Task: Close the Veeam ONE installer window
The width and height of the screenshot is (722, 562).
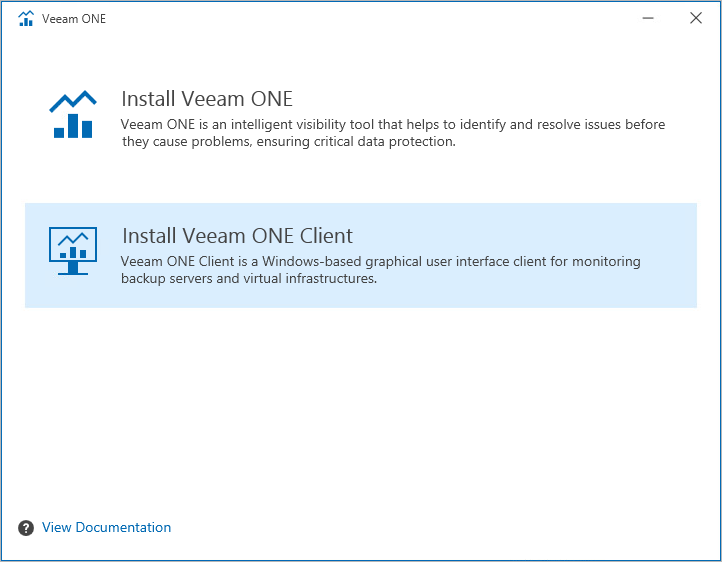Action: pyautogui.click(x=696, y=18)
